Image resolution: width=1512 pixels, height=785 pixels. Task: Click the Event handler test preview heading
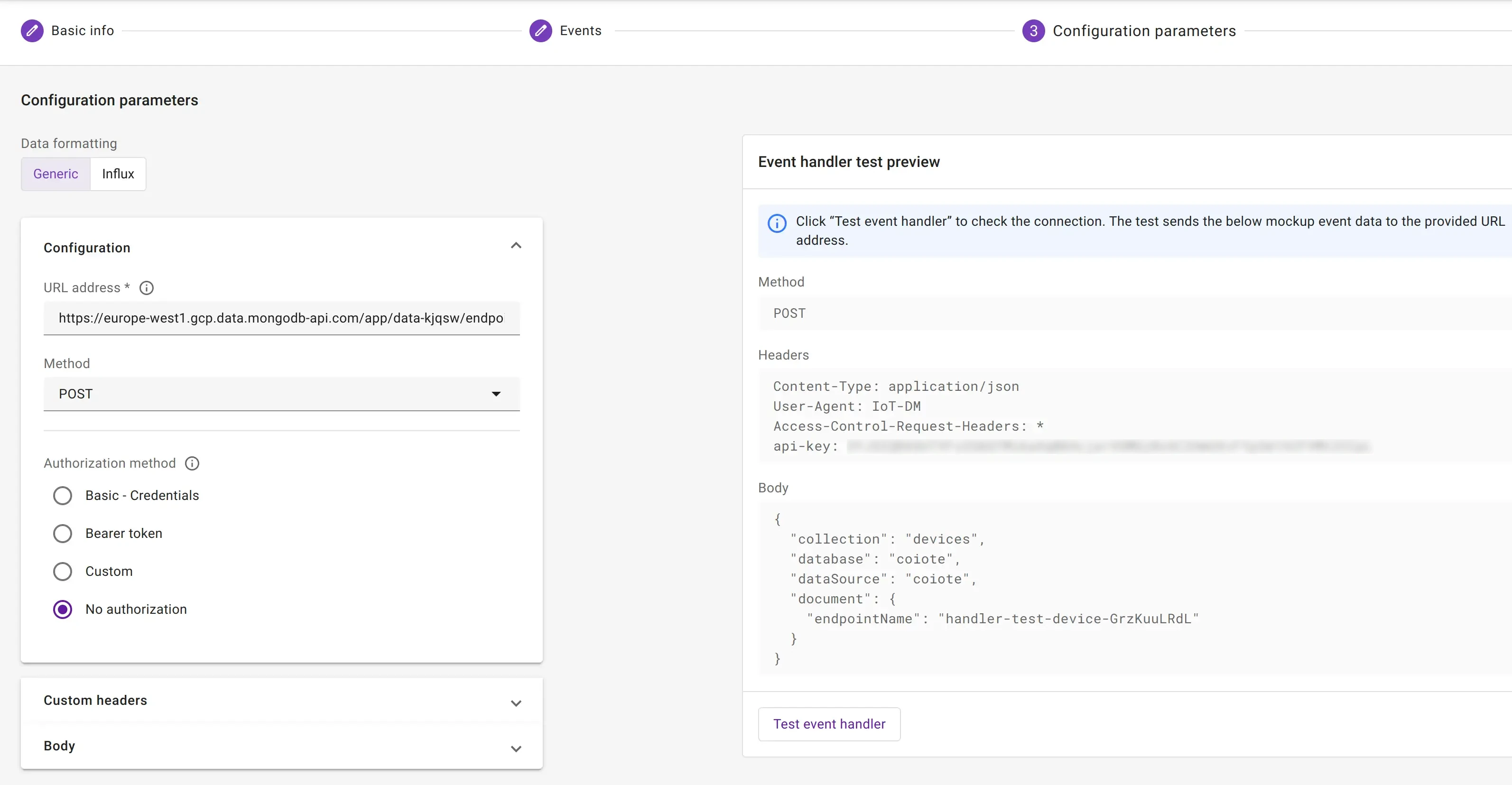(849, 161)
